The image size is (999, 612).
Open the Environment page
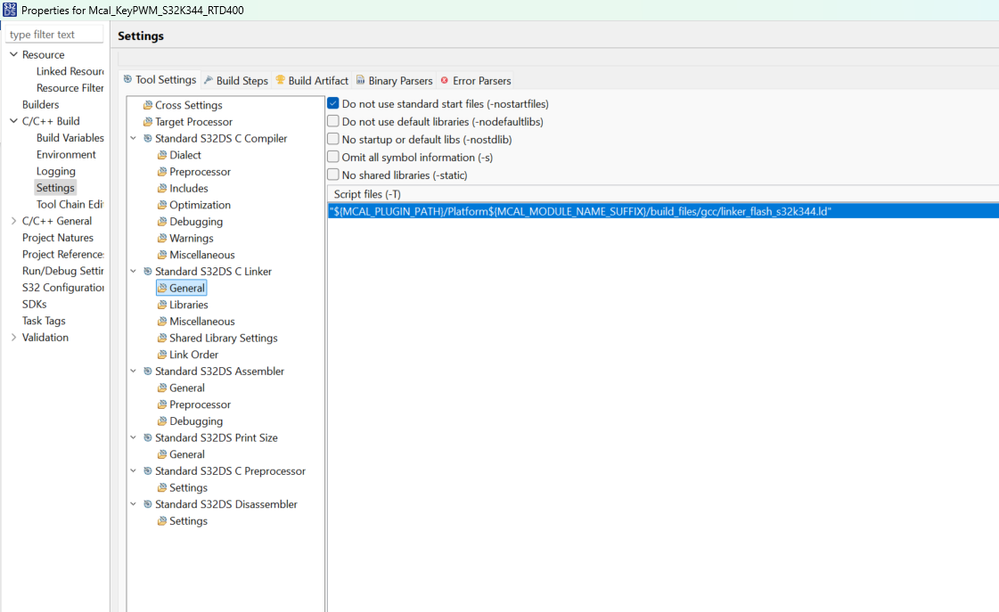[66, 154]
